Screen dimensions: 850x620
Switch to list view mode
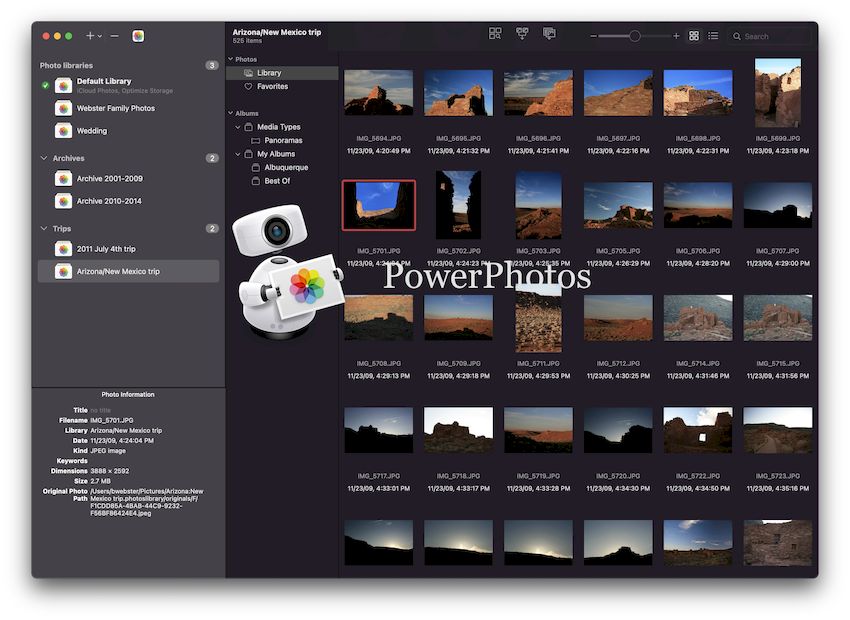713,34
